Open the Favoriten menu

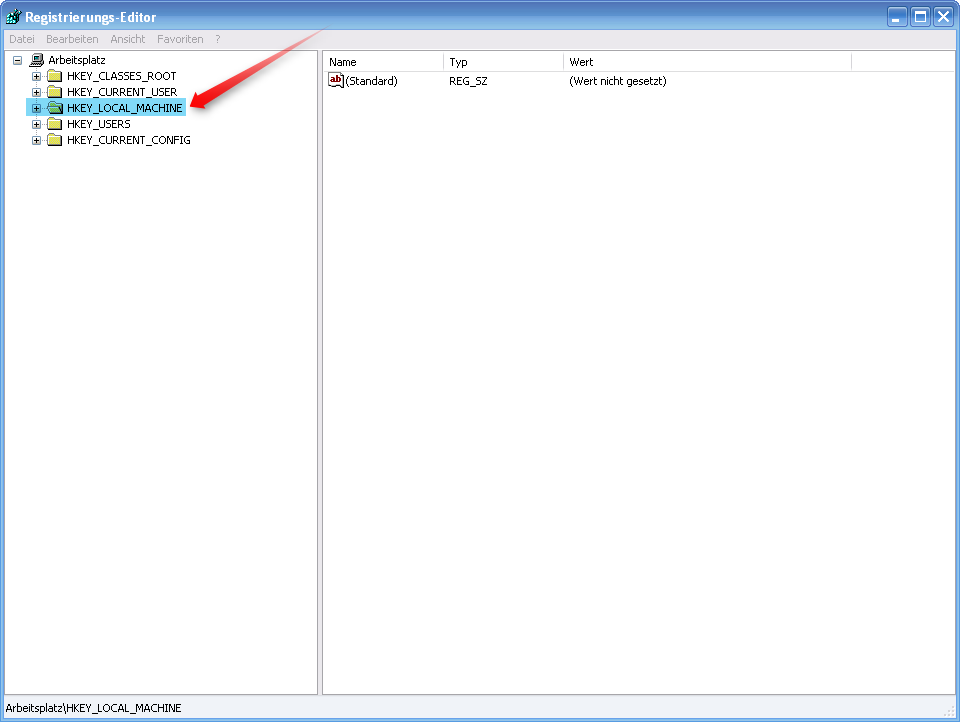[x=180, y=39]
